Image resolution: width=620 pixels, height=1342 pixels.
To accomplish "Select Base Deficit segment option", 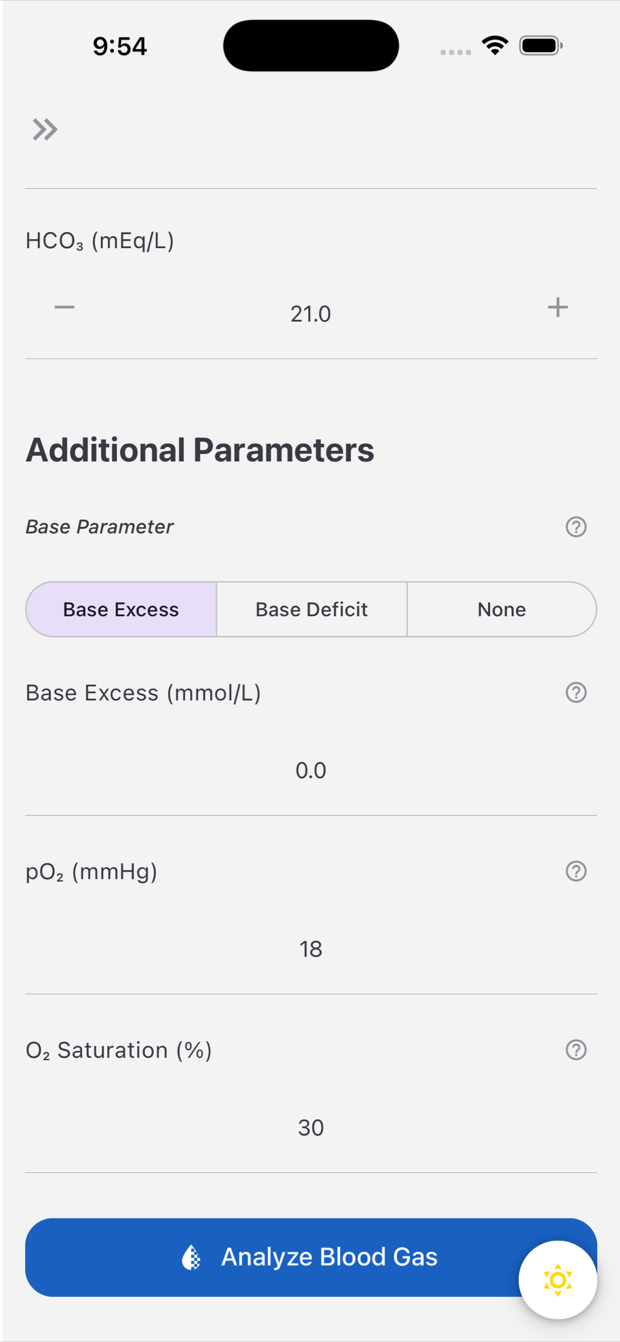I will (312, 609).
